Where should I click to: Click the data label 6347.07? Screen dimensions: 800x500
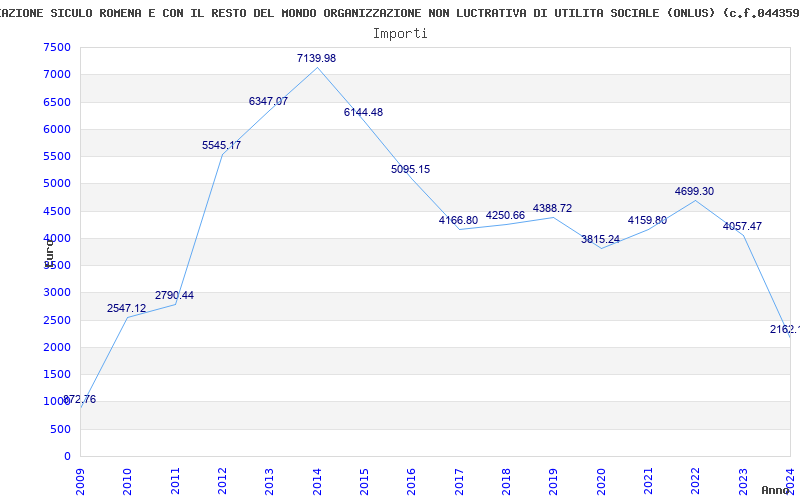(x=268, y=101)
